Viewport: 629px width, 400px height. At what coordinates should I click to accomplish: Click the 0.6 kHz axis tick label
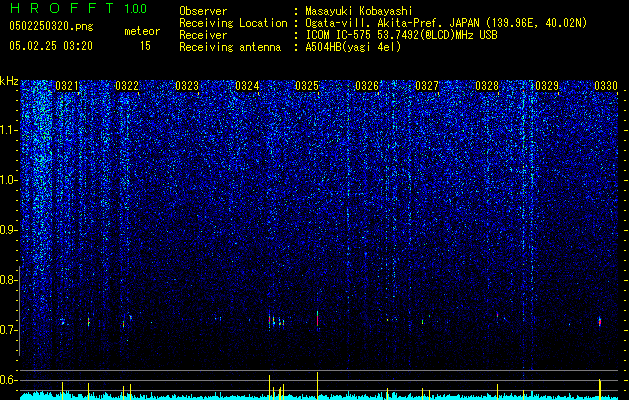(x=8, y=380)
